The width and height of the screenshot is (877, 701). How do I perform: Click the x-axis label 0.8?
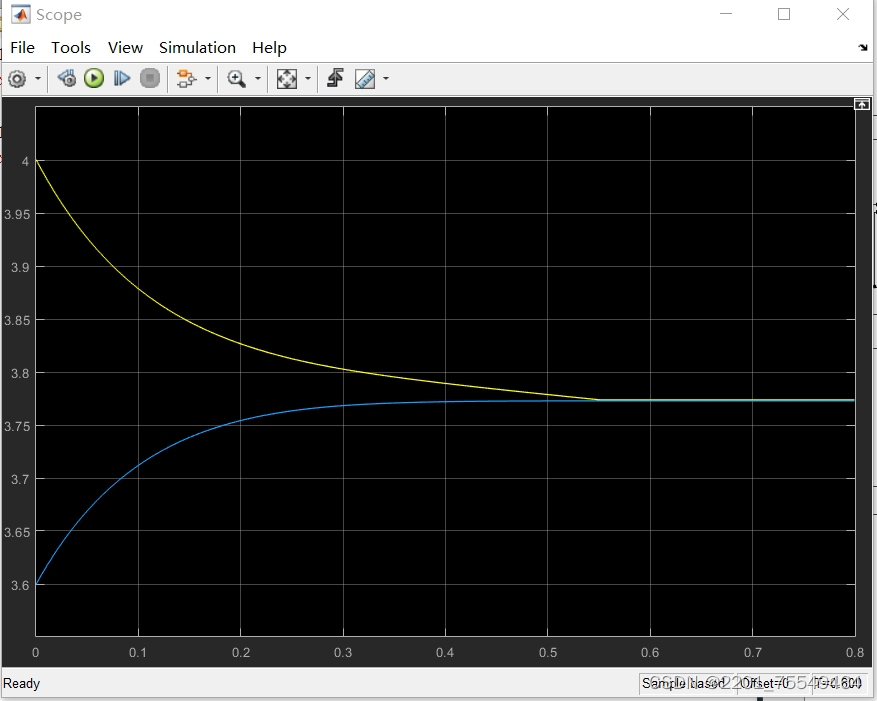point(855,652)
